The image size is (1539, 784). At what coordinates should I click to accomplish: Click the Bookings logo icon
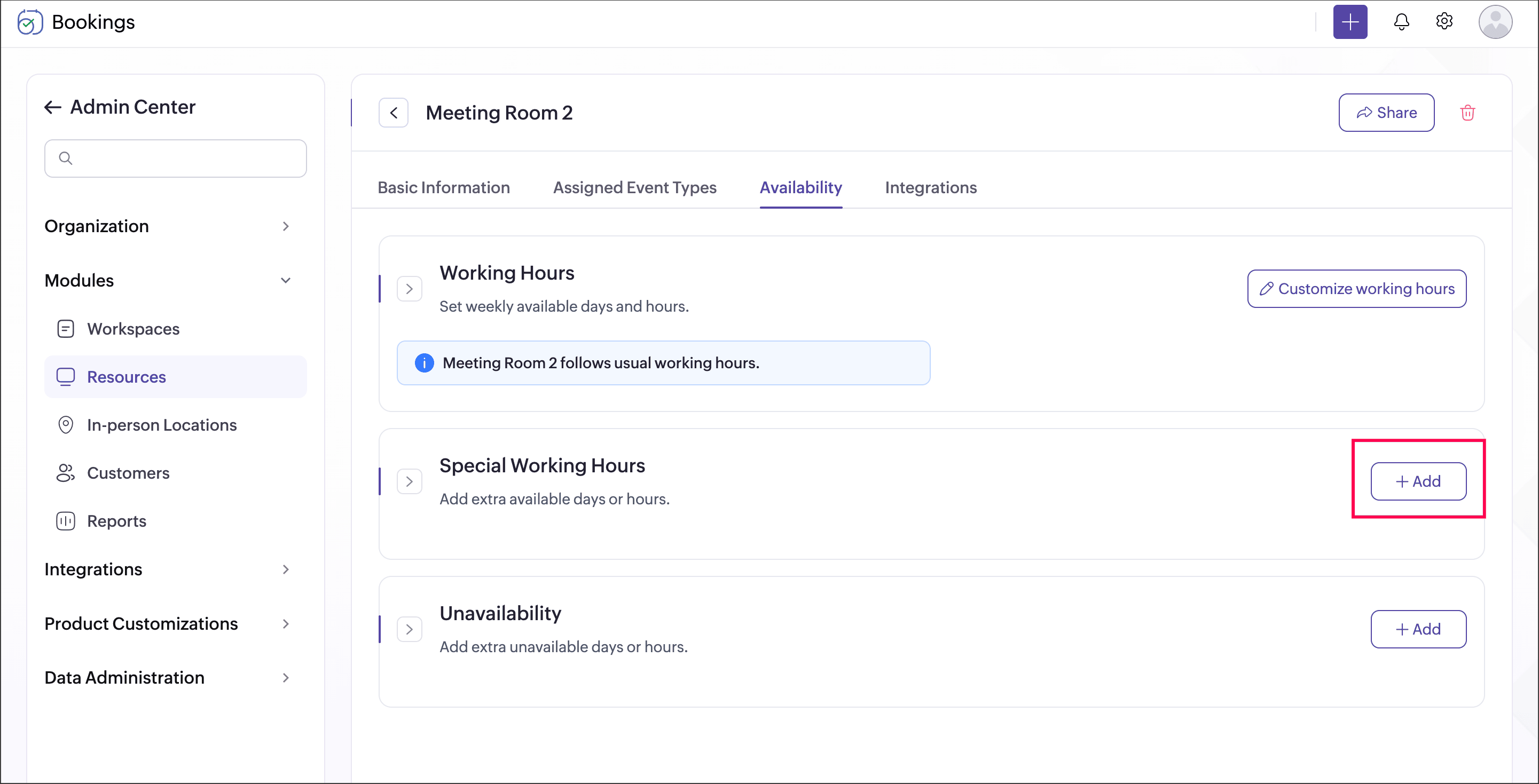click(30, 22)
